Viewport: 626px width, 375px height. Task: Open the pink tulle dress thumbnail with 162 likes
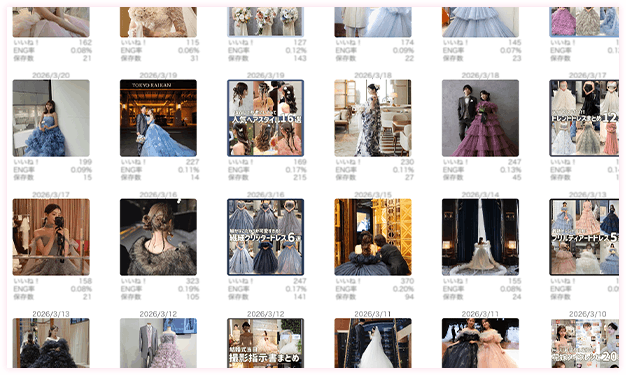(51, 22)
